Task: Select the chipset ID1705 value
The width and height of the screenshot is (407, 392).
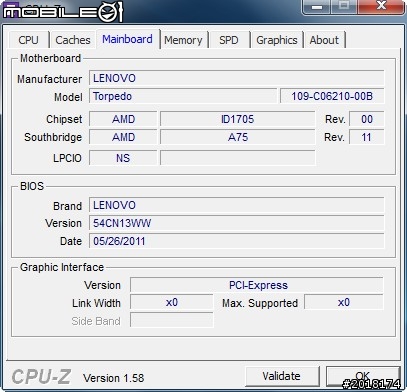Action: click(x=237, y=119)
